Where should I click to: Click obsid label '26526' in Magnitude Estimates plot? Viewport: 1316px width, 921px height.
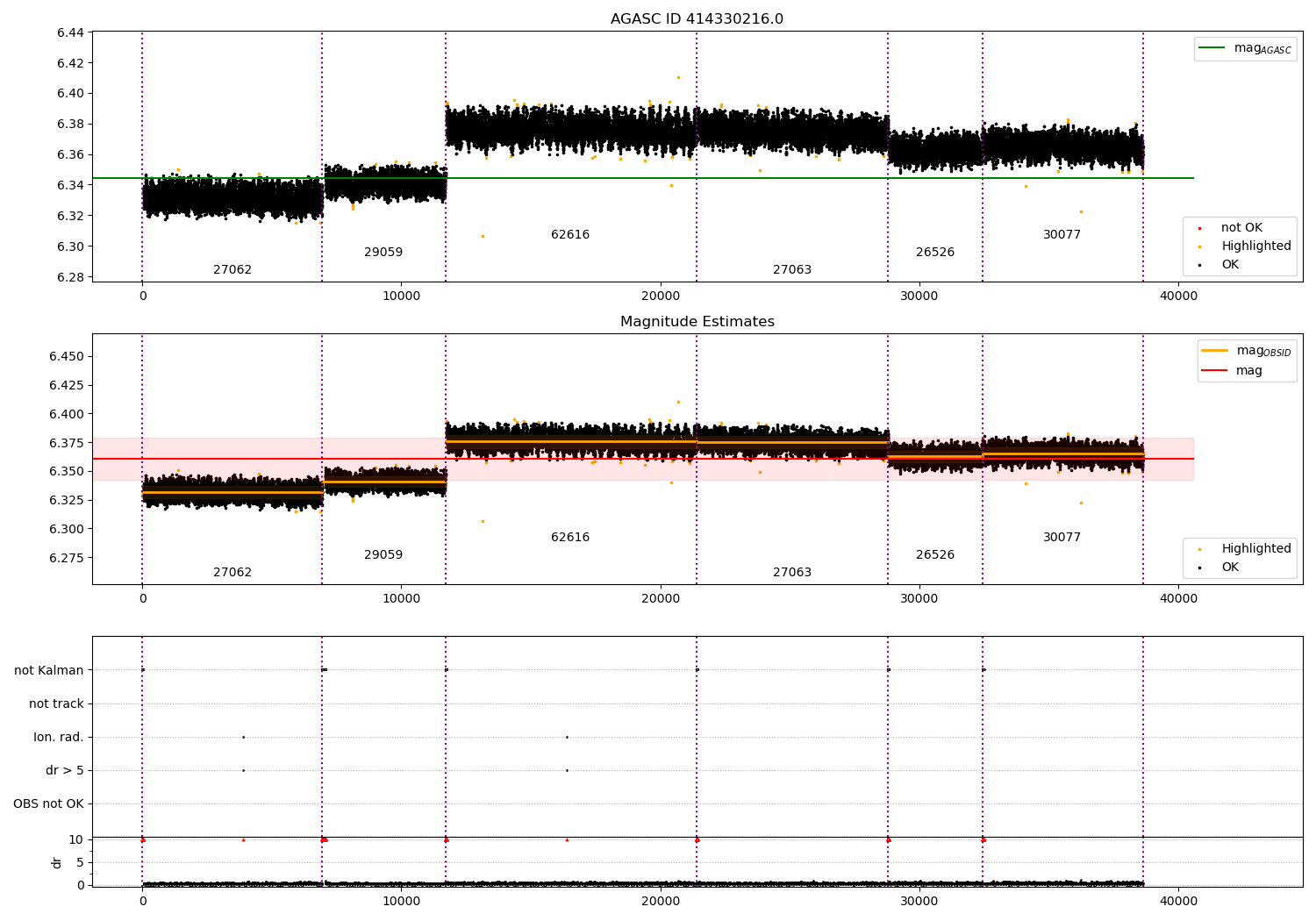coord(935,555)
